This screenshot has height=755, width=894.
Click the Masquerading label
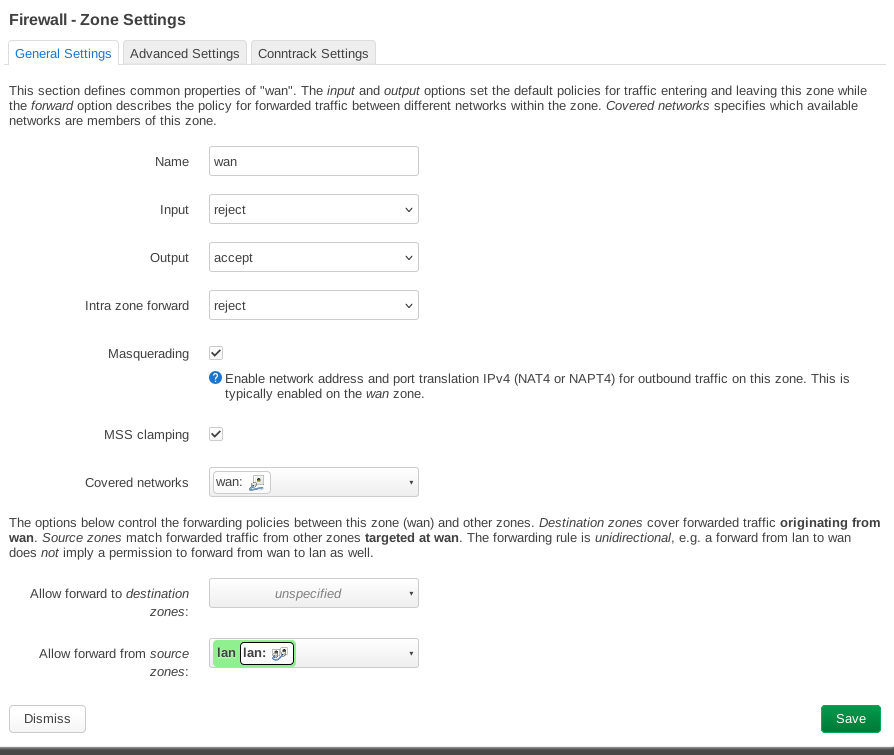[148, 354]
